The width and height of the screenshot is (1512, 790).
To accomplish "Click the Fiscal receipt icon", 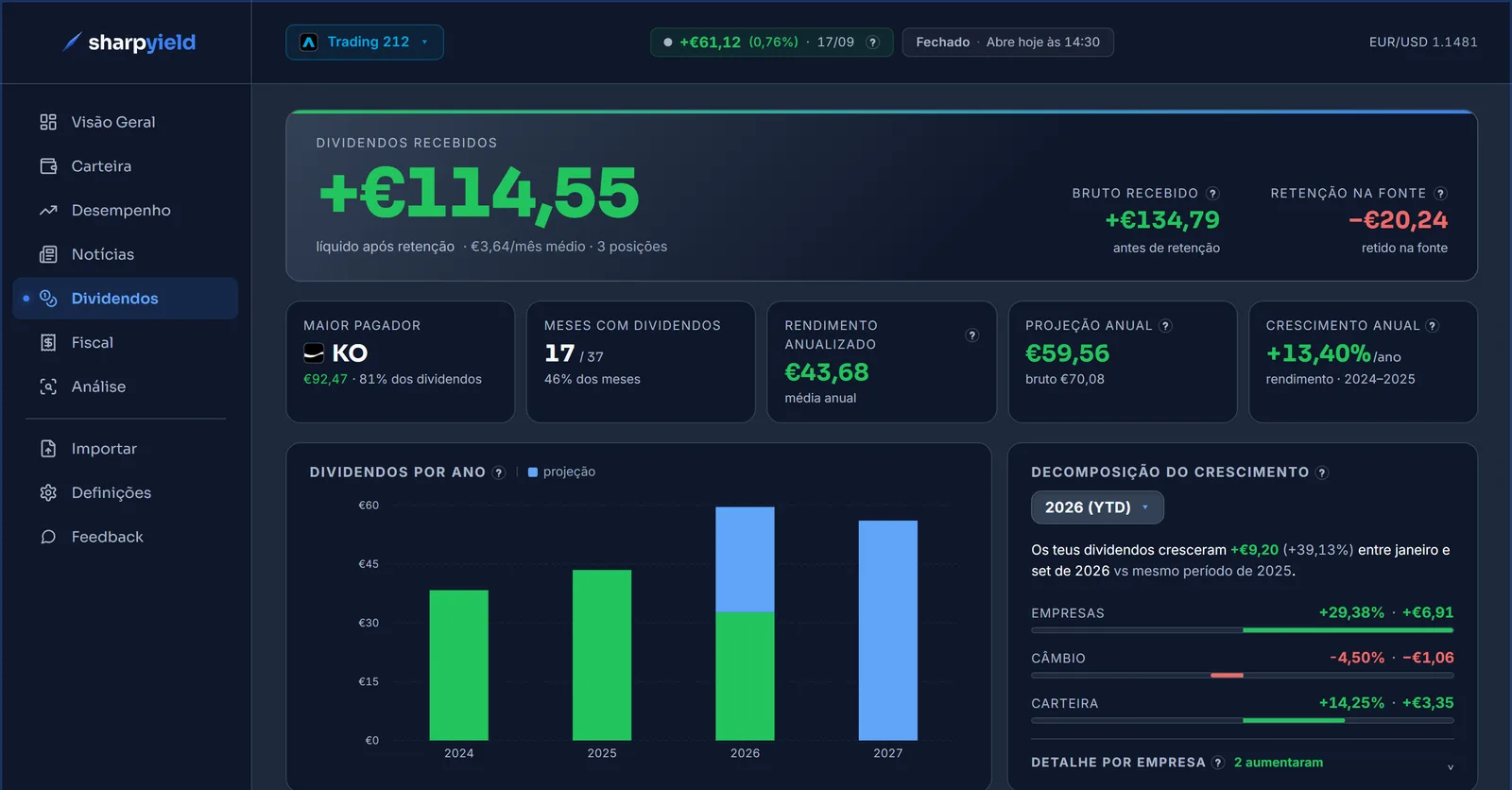I will pos(48,342).
